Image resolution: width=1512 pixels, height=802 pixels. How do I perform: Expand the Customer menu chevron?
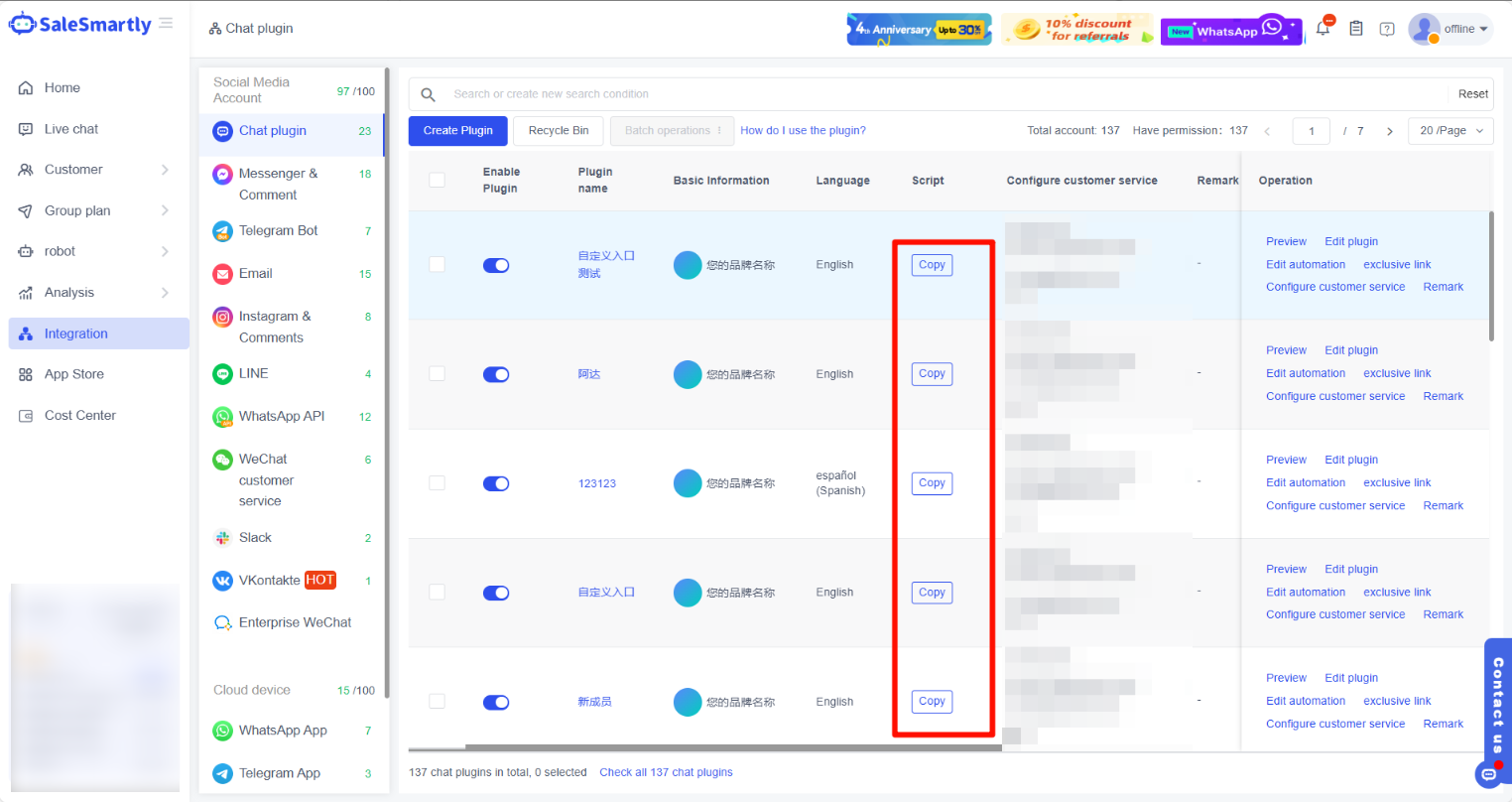[x=165, y=170]
